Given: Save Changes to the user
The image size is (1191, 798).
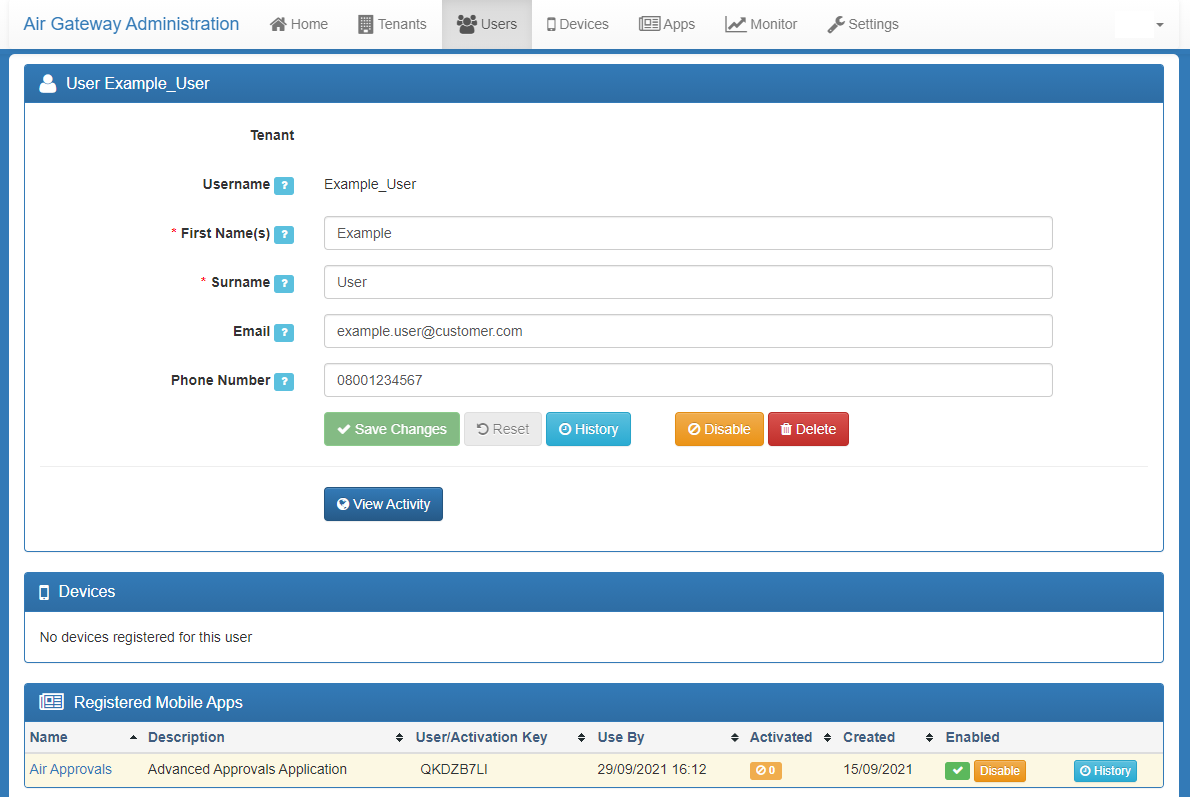Looking at the screenshot, I should coord(392,429).
